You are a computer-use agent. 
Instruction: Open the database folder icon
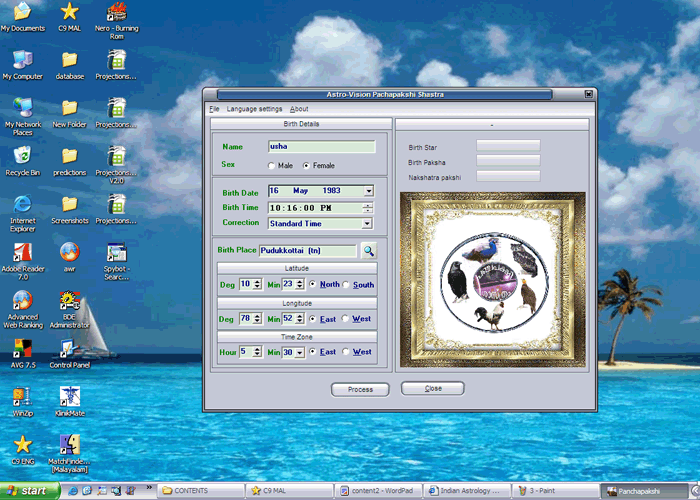tap(70, 65)
